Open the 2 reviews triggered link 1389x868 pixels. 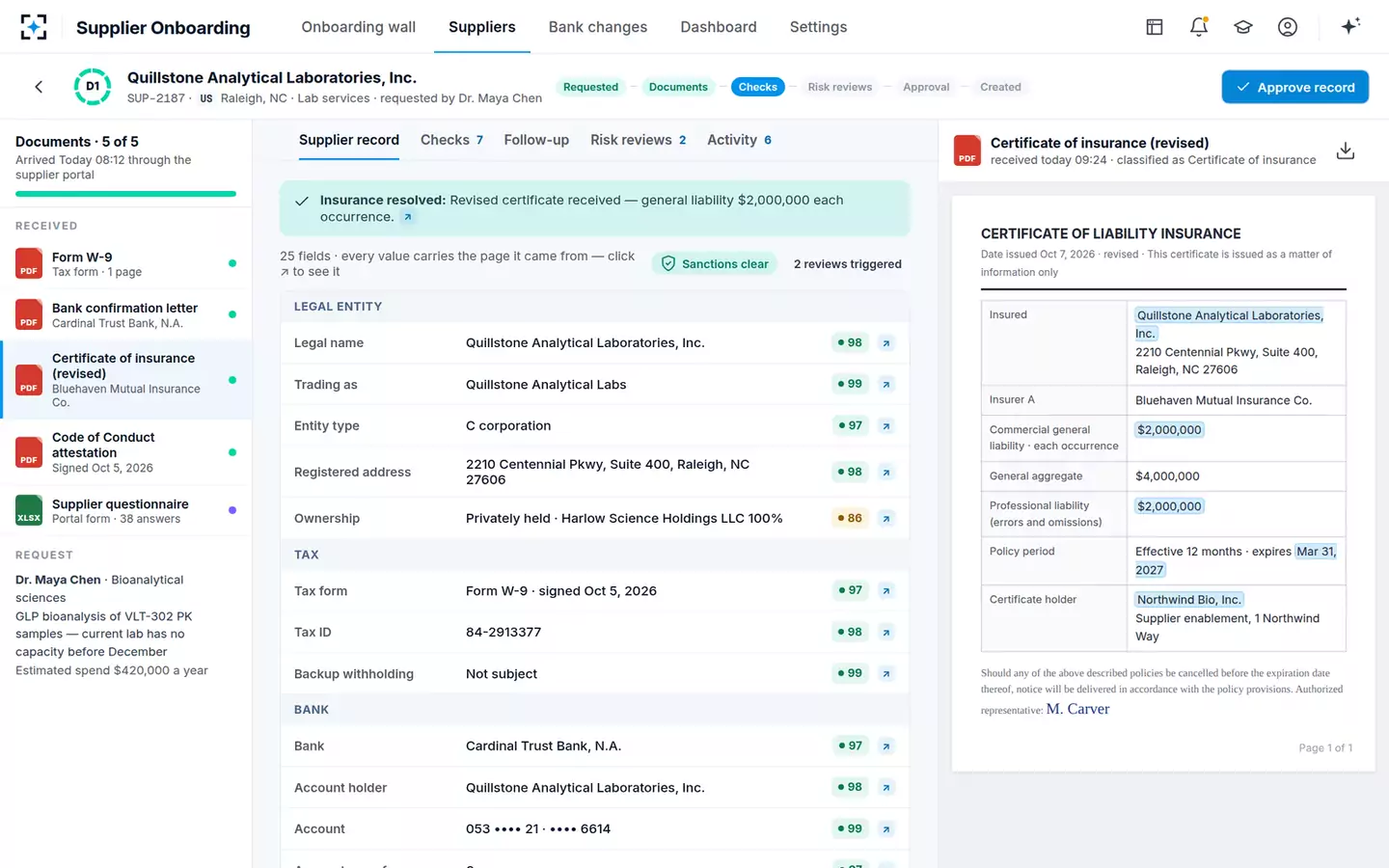click(x=848, y=264)
